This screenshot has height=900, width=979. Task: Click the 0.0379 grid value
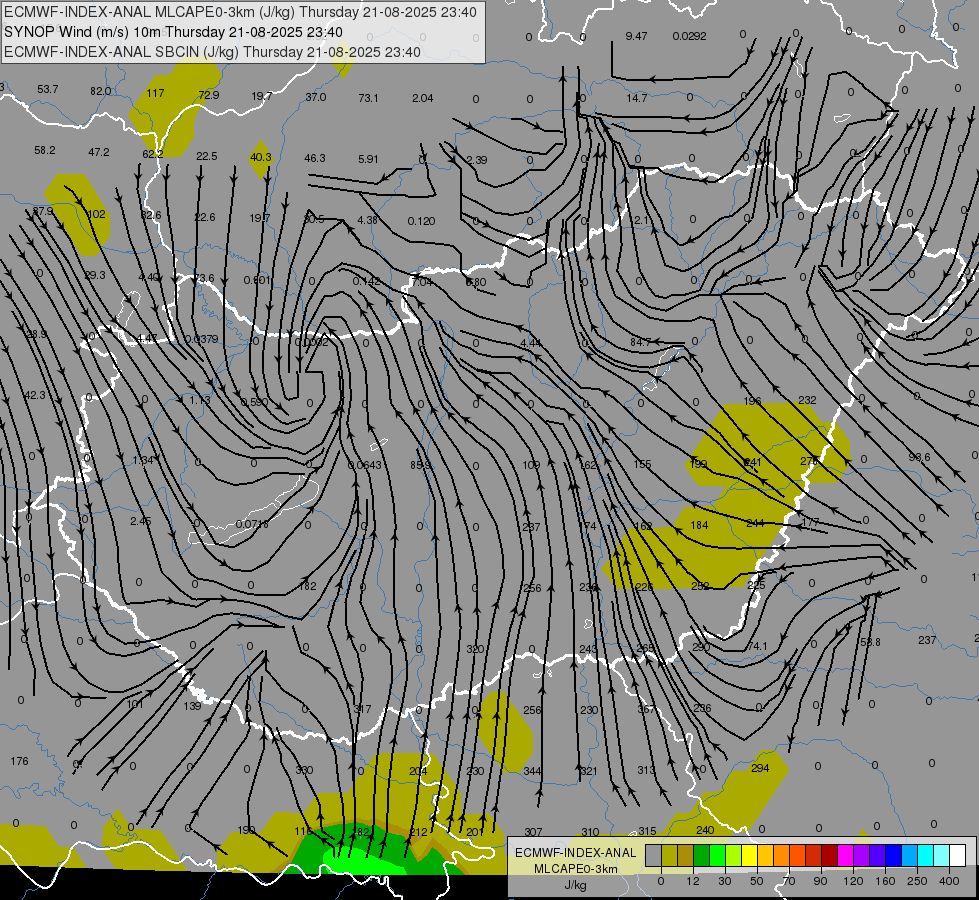click(x=202, y=339)
